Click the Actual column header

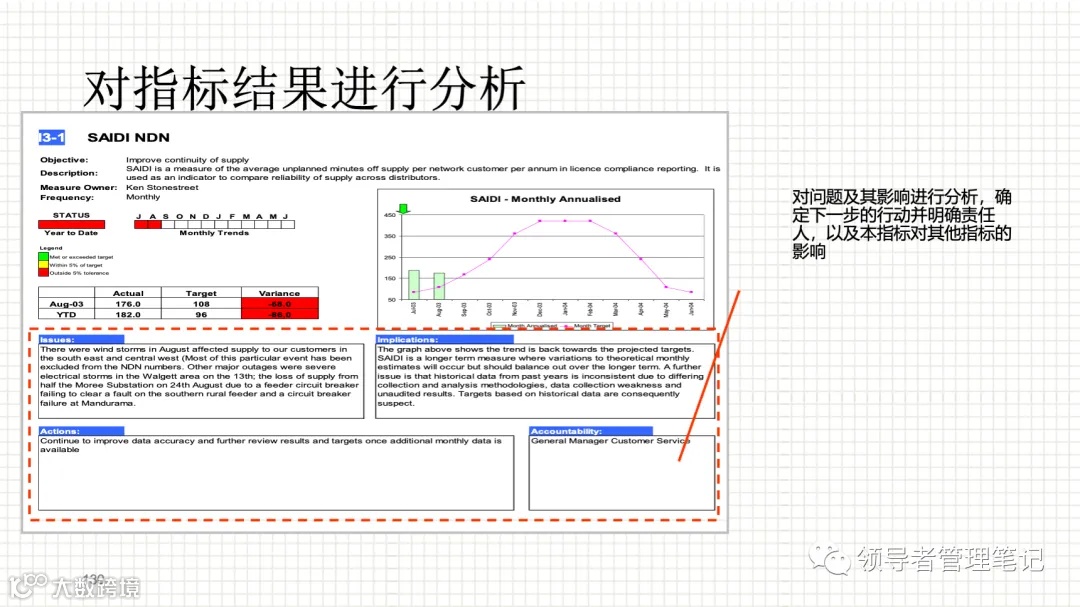point(128,293)
